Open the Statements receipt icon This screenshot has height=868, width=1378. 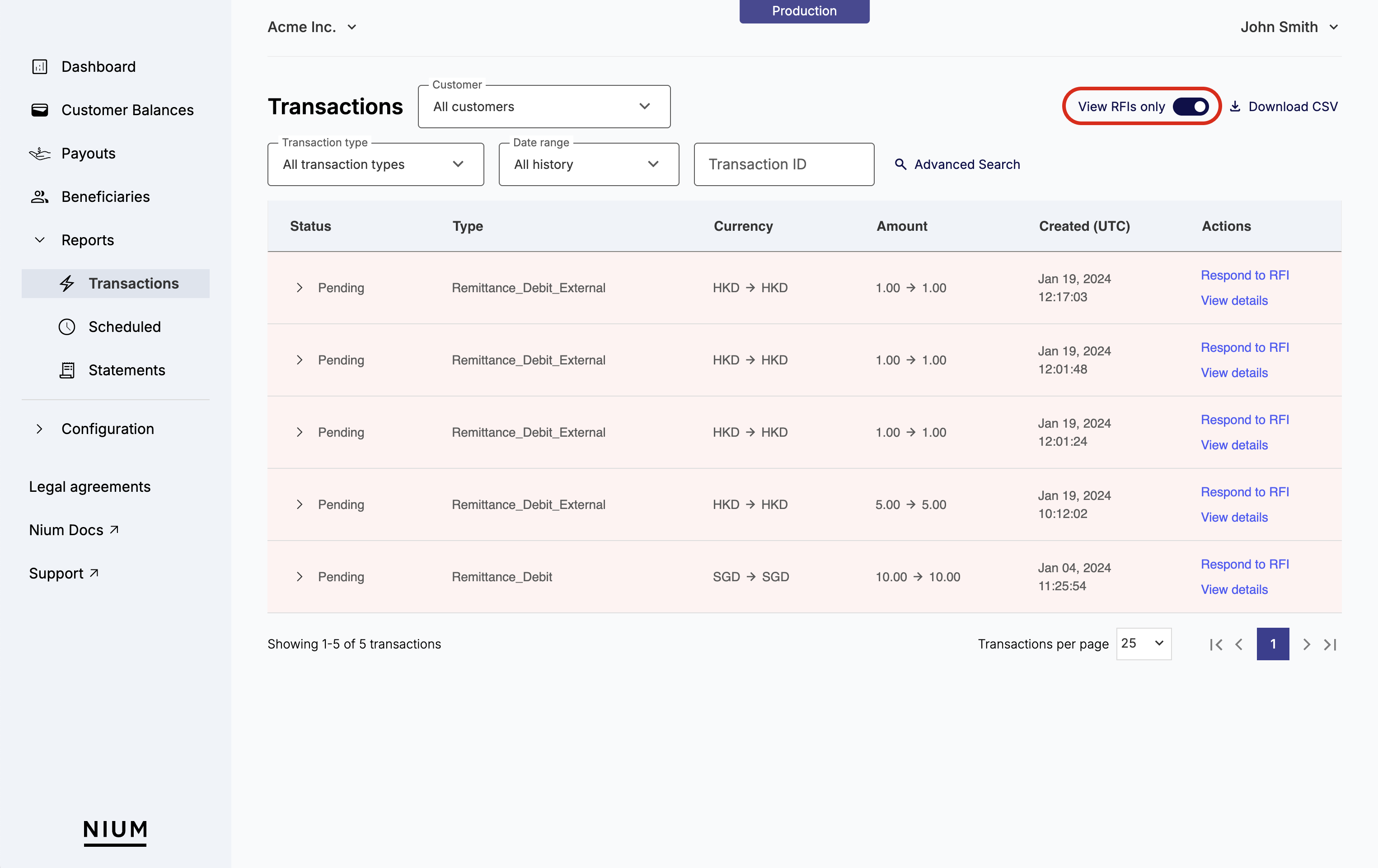tap(67, 370)
